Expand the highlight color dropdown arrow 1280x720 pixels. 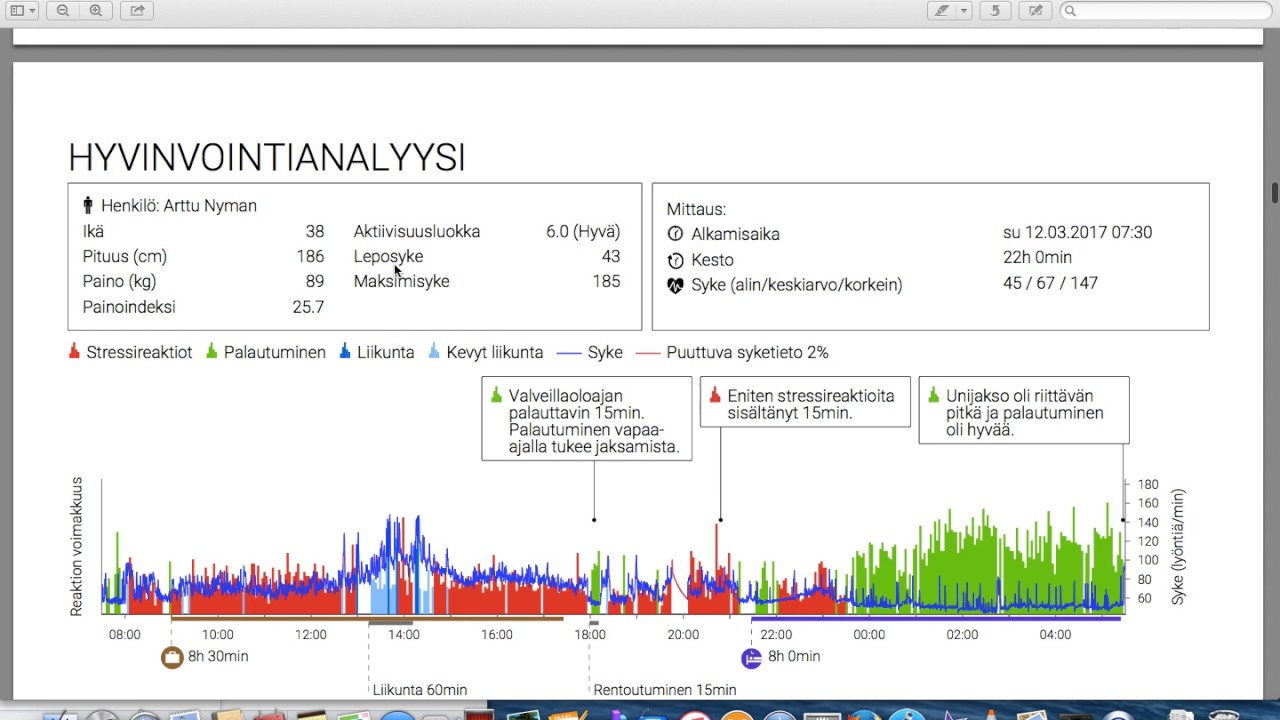tap(964, 11)
